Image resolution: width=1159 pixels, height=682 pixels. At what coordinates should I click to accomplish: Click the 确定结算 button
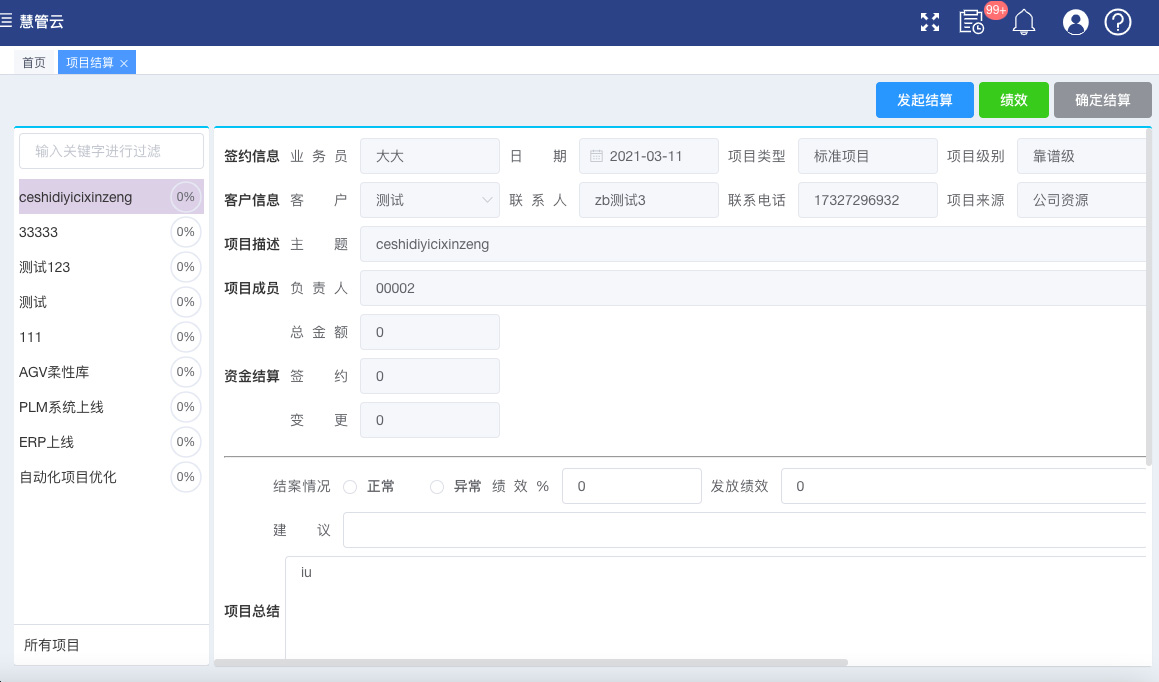tap(1103, 100)
